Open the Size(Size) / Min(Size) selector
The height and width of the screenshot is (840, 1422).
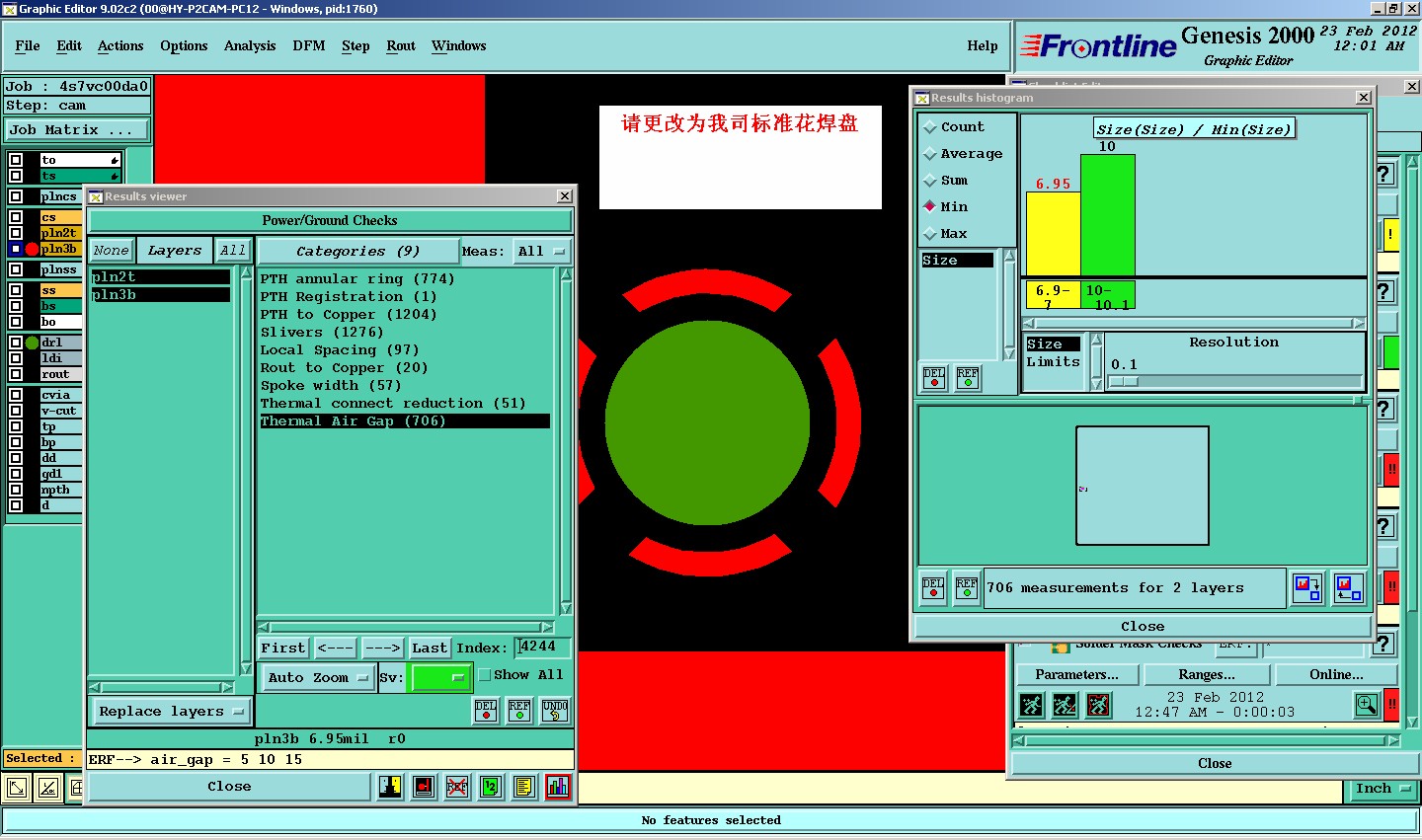coord(1193,129)
